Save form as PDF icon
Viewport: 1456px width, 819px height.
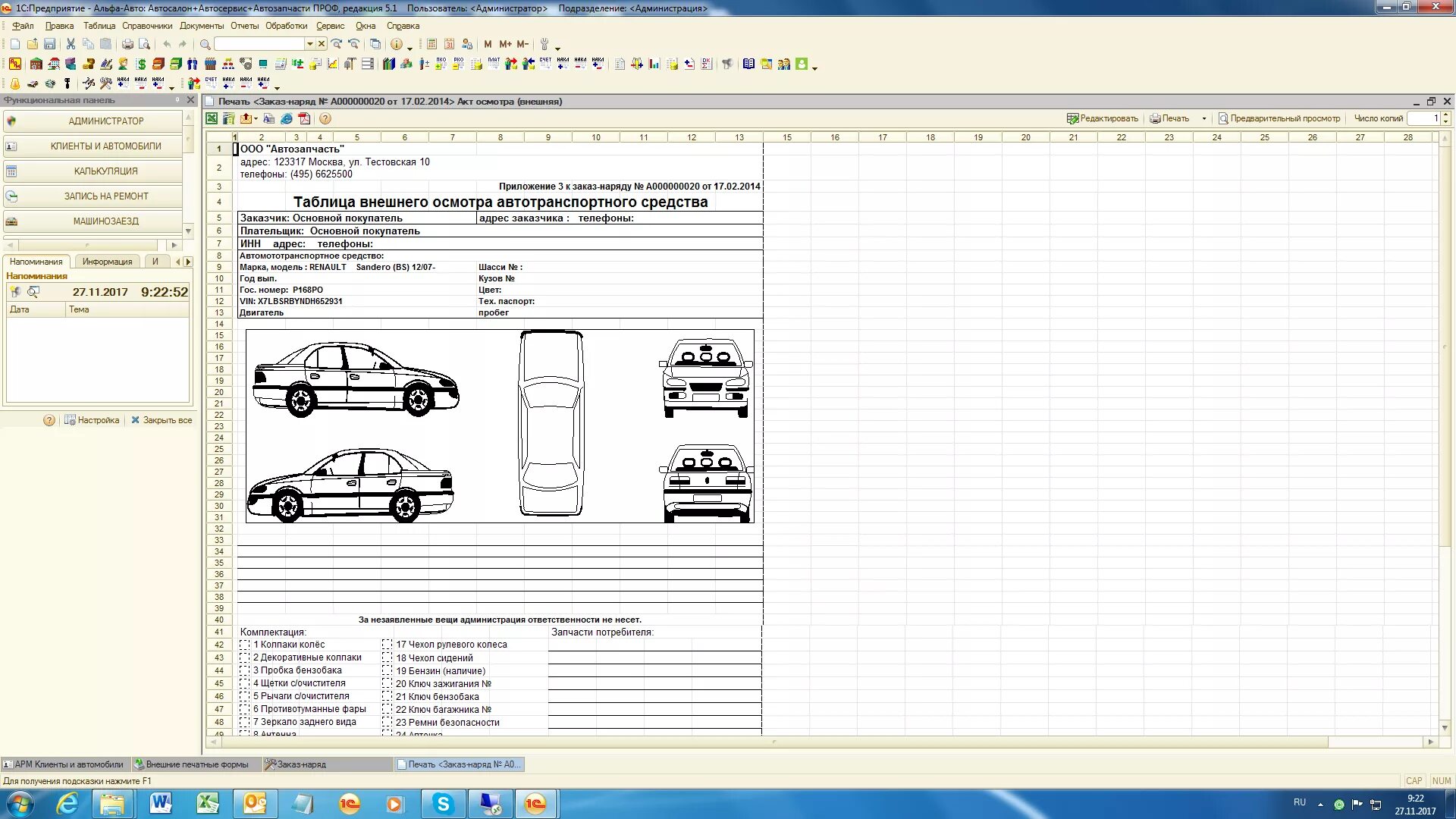pos(304,118)
